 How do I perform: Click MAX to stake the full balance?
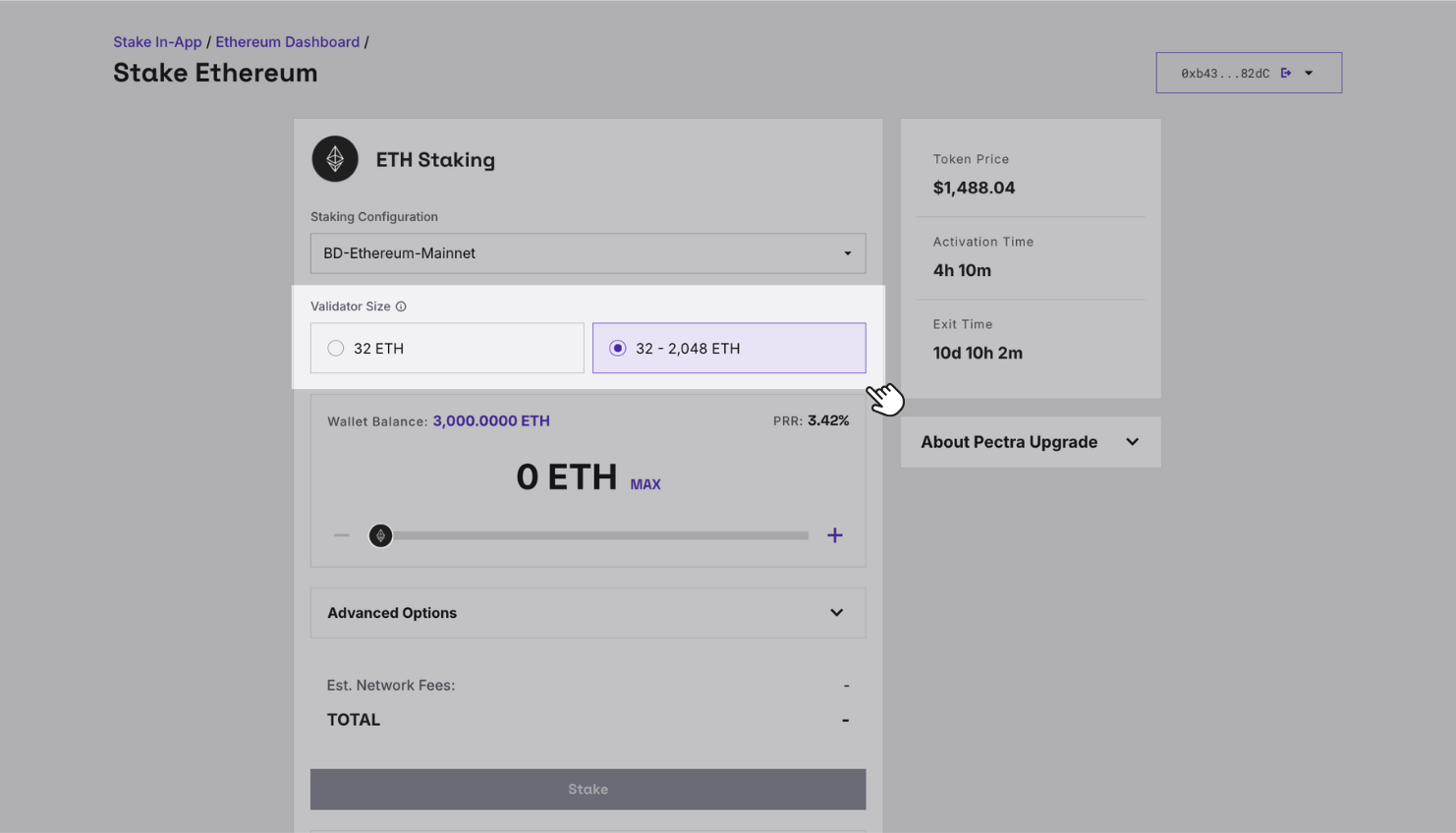tap(645, 484)
